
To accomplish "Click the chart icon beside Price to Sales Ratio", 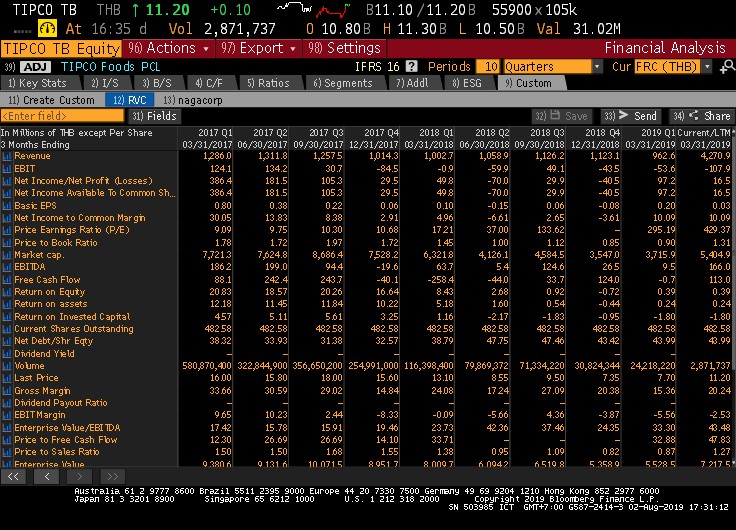I will 7,452.
